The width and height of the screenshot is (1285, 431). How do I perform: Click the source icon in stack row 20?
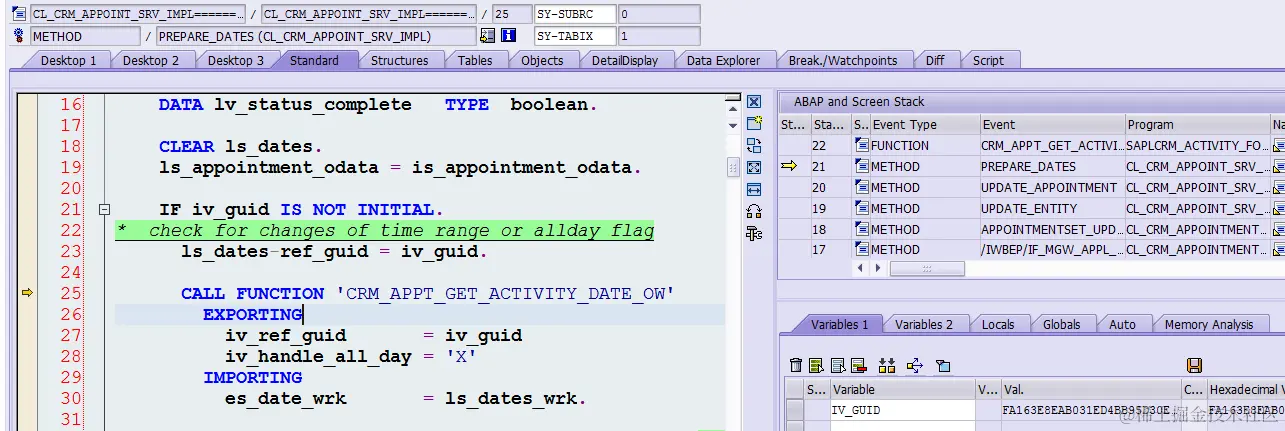coord(861,188)
